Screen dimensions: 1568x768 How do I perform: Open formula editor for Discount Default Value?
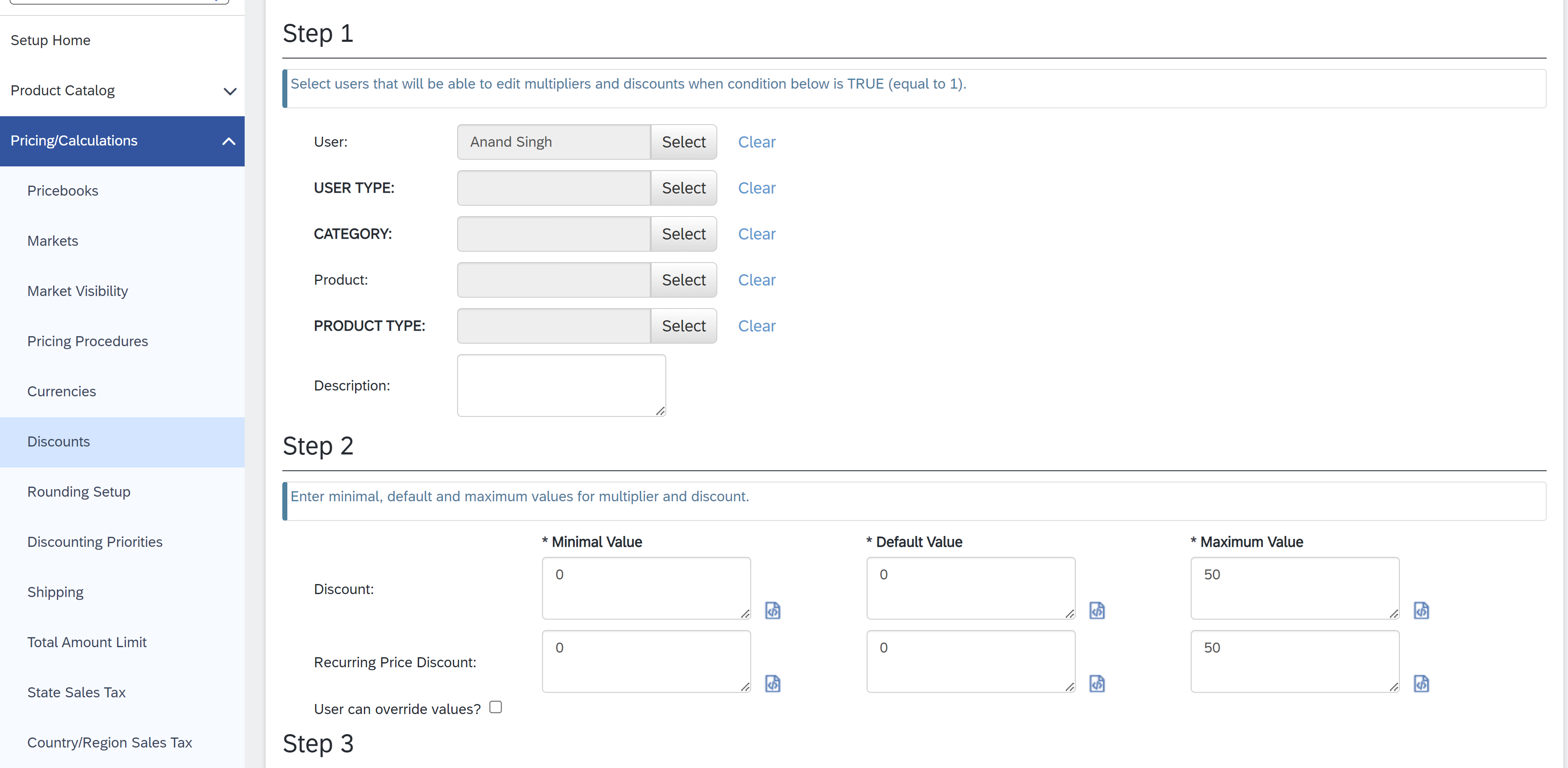(1097, 610)
